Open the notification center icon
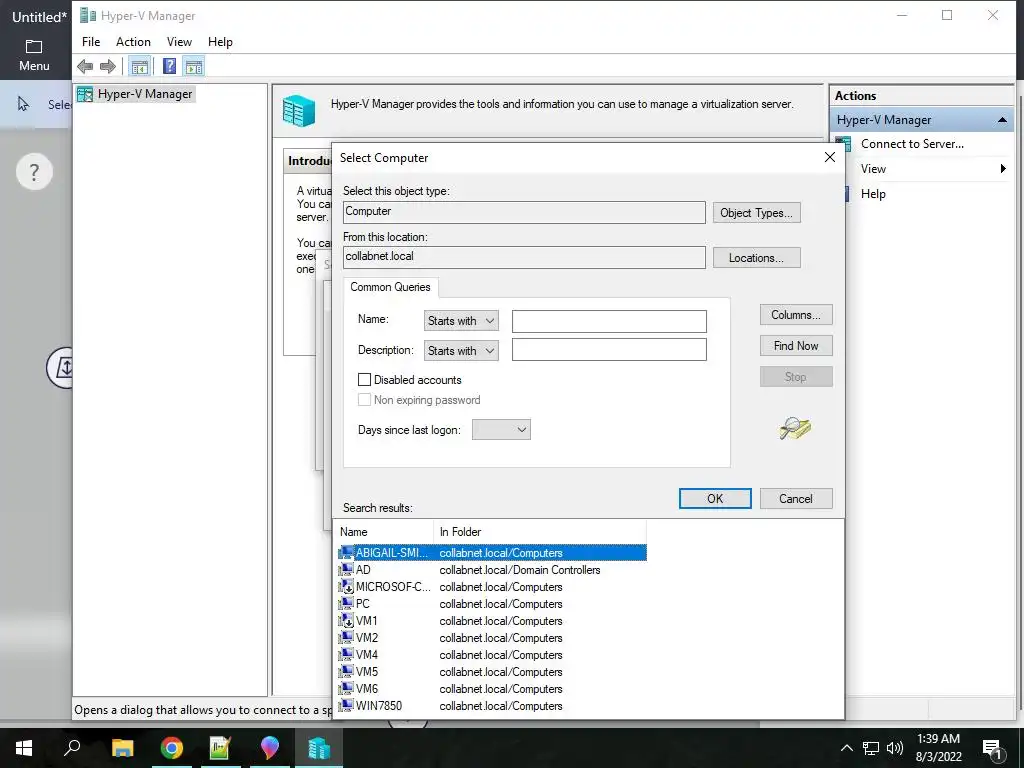The image size is (1024, 768). point(992,749)
